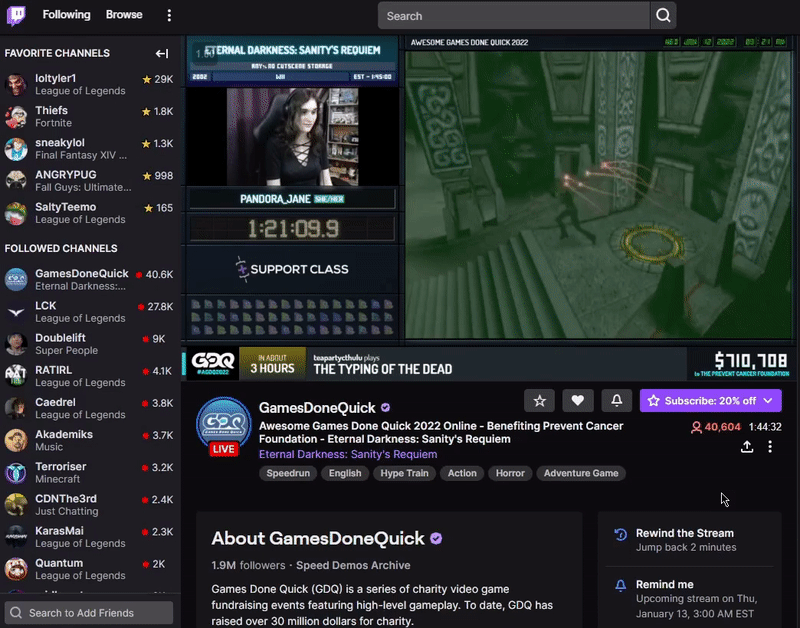
Task: Open the Browse page
Action: [124, 15]
